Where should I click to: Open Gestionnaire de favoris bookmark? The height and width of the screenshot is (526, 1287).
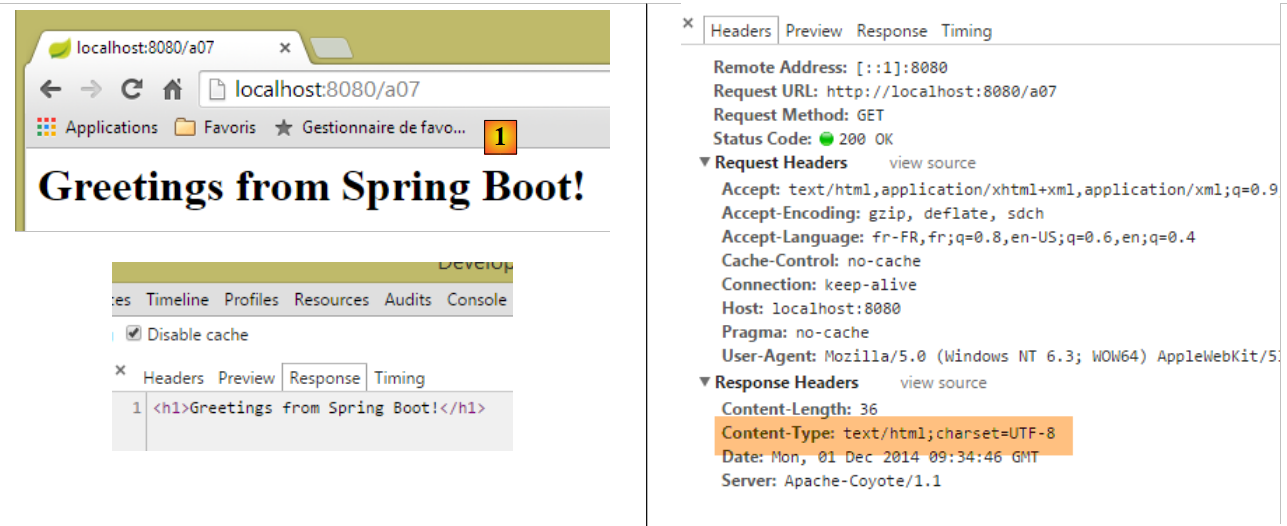click(x=371, y=128)
